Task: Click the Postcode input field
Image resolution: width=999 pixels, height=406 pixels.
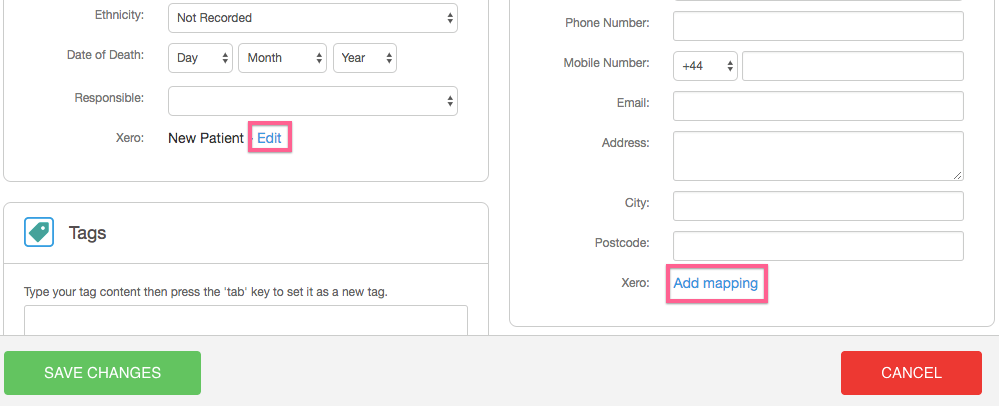Action: [818, 245]
